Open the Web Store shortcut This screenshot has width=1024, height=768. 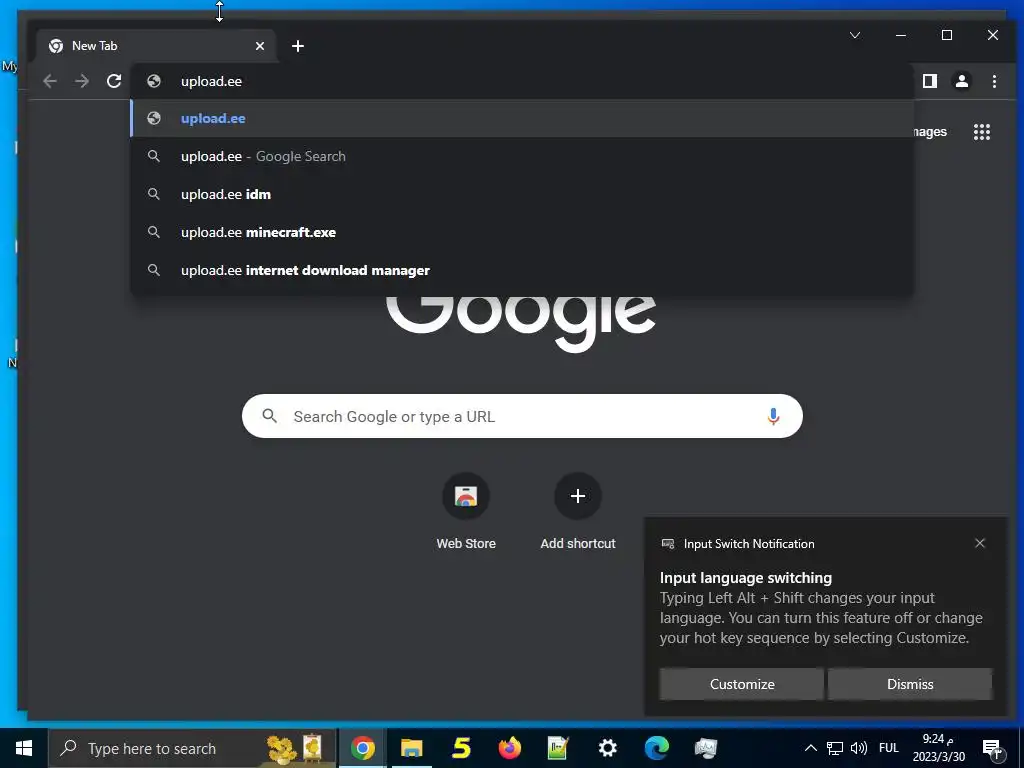[466, 513]
